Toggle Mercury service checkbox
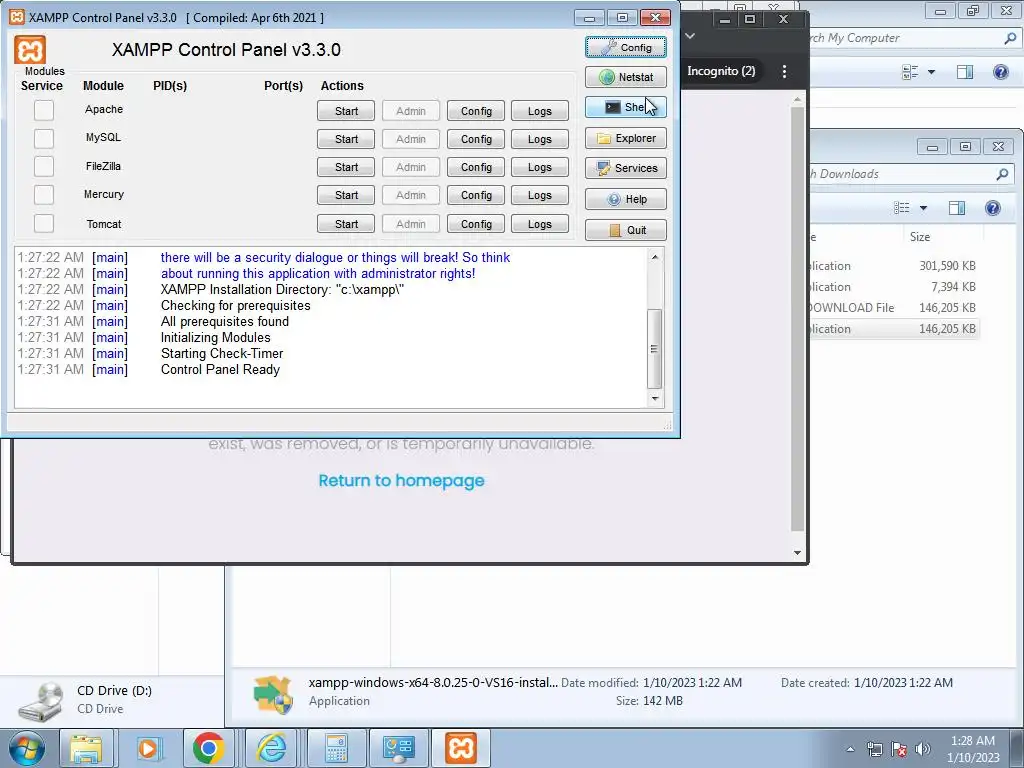Viewport: 1024px width, 768px height. click(44, 195)
